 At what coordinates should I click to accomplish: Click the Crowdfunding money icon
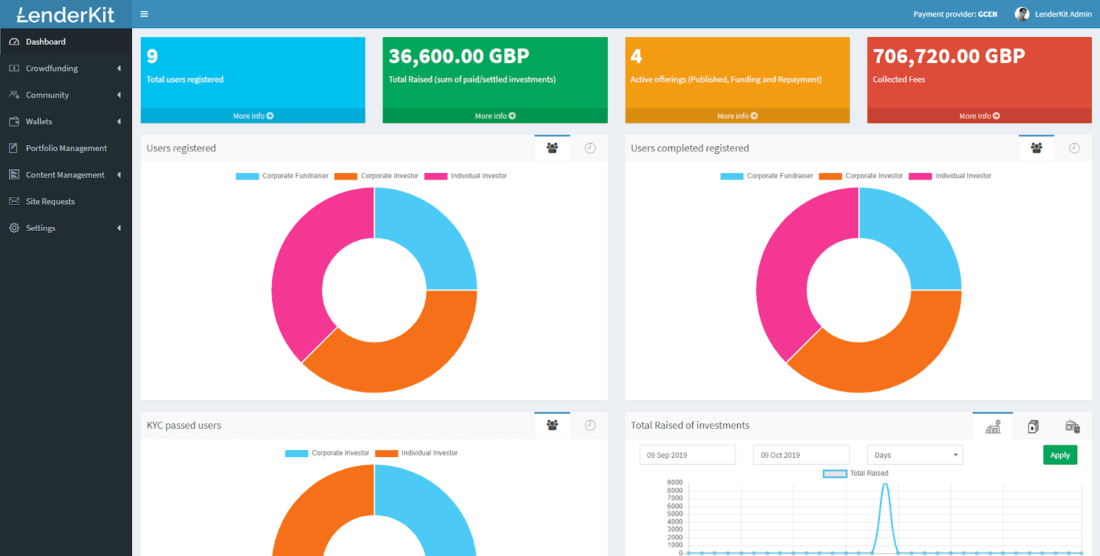[14, 68]
